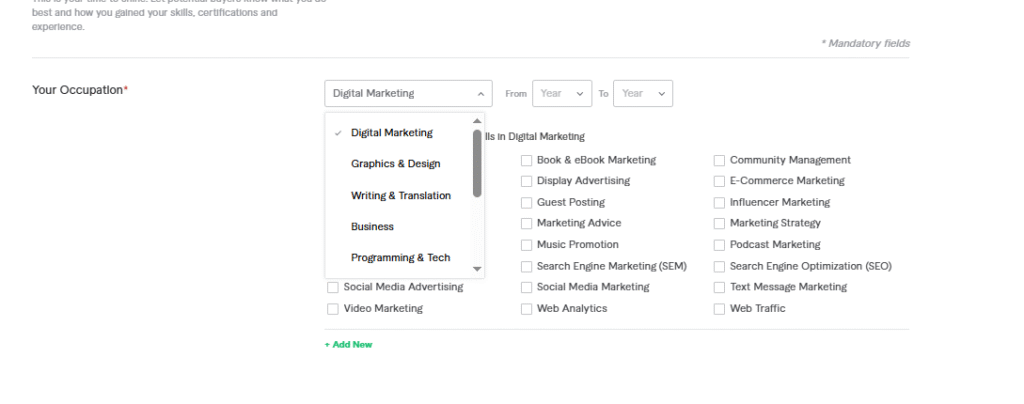Click the dropdown list scrollbar thumb
The height and width of the screenshot is (404, 1024).
[x=477, y=162]
